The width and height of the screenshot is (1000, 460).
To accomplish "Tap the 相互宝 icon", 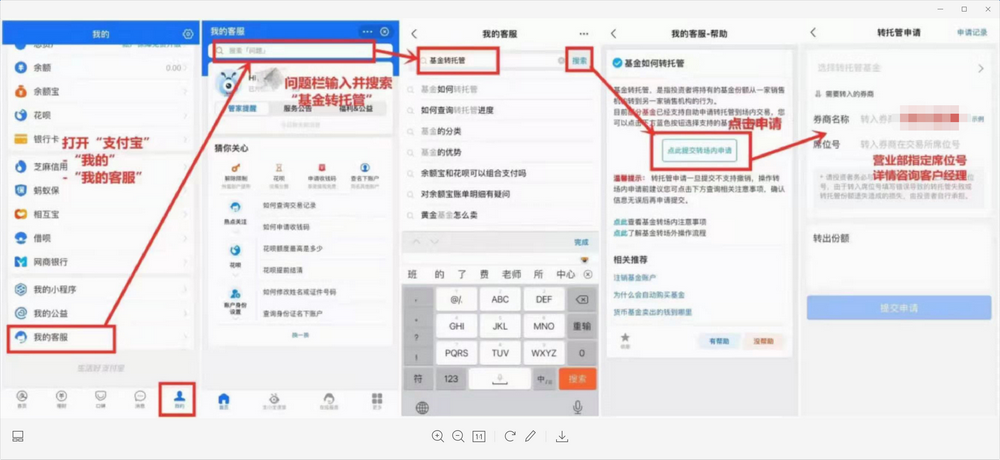I will pyautogui.click(x=21, y=214).
